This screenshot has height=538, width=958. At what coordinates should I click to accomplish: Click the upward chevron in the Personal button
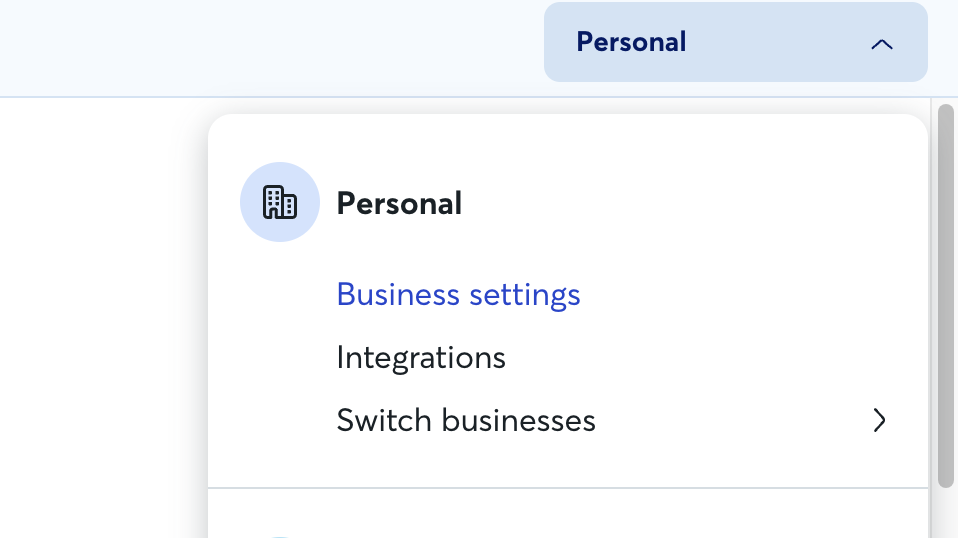pos(882,44)
